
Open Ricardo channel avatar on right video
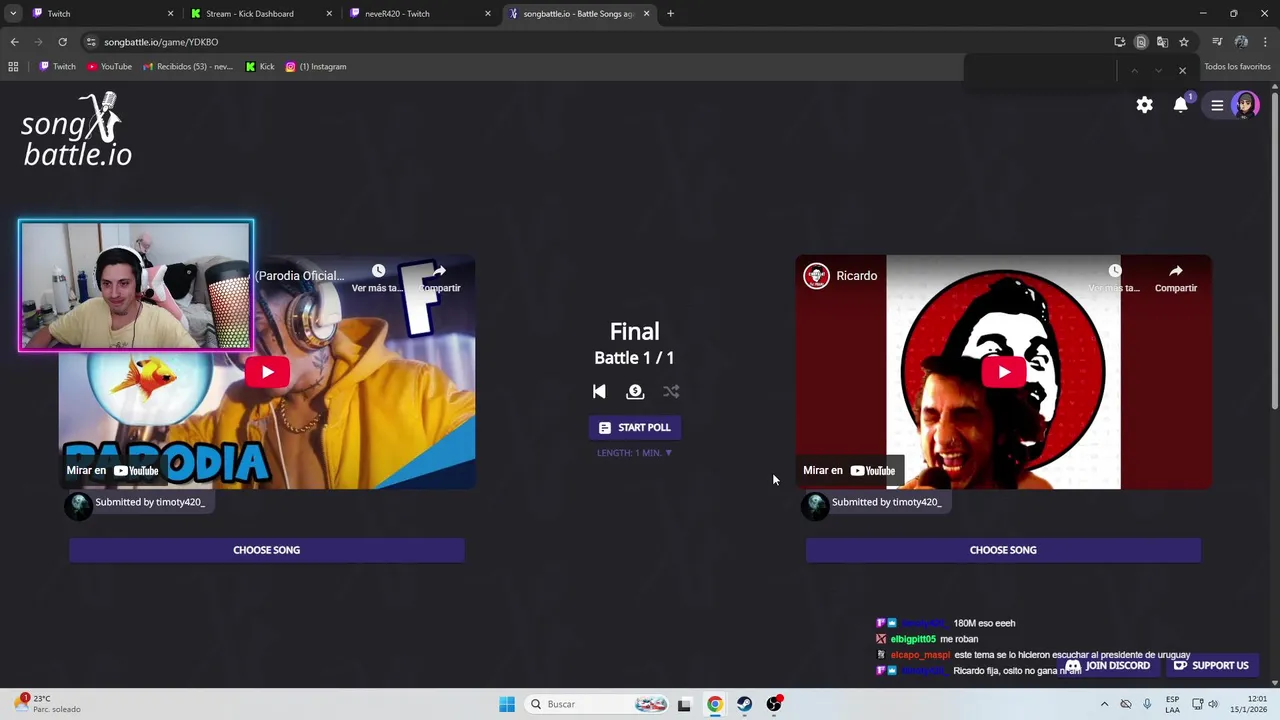817,276
